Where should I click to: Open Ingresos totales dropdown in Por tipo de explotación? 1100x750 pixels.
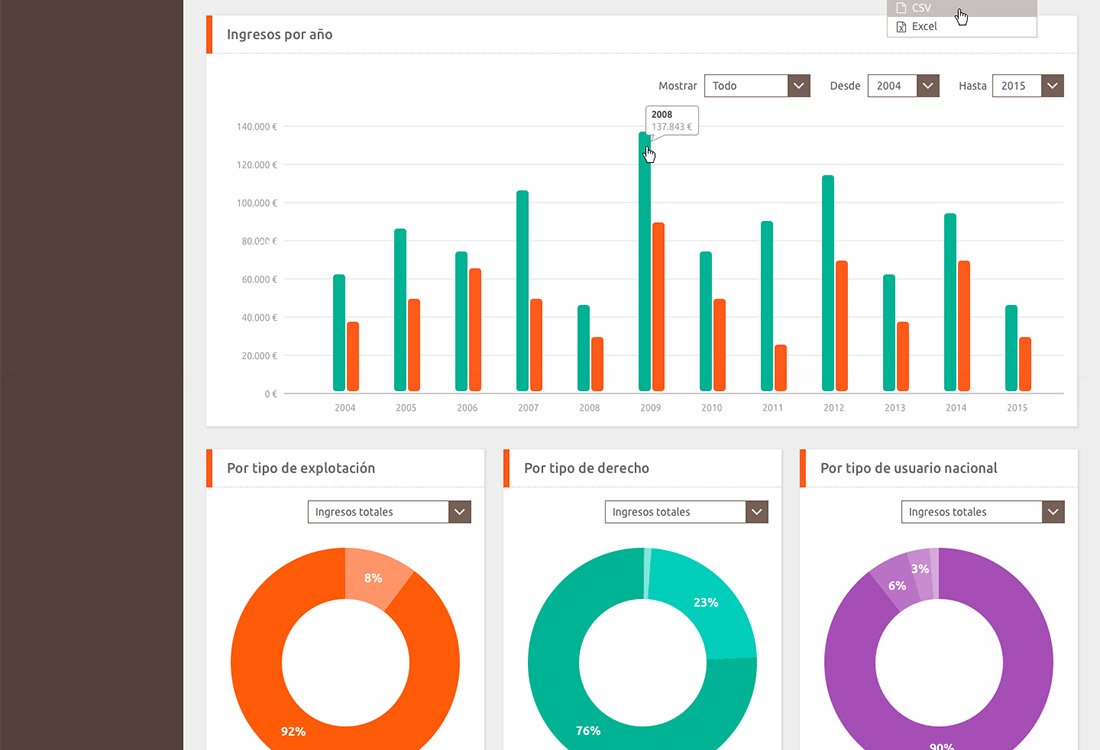[389, 512]
